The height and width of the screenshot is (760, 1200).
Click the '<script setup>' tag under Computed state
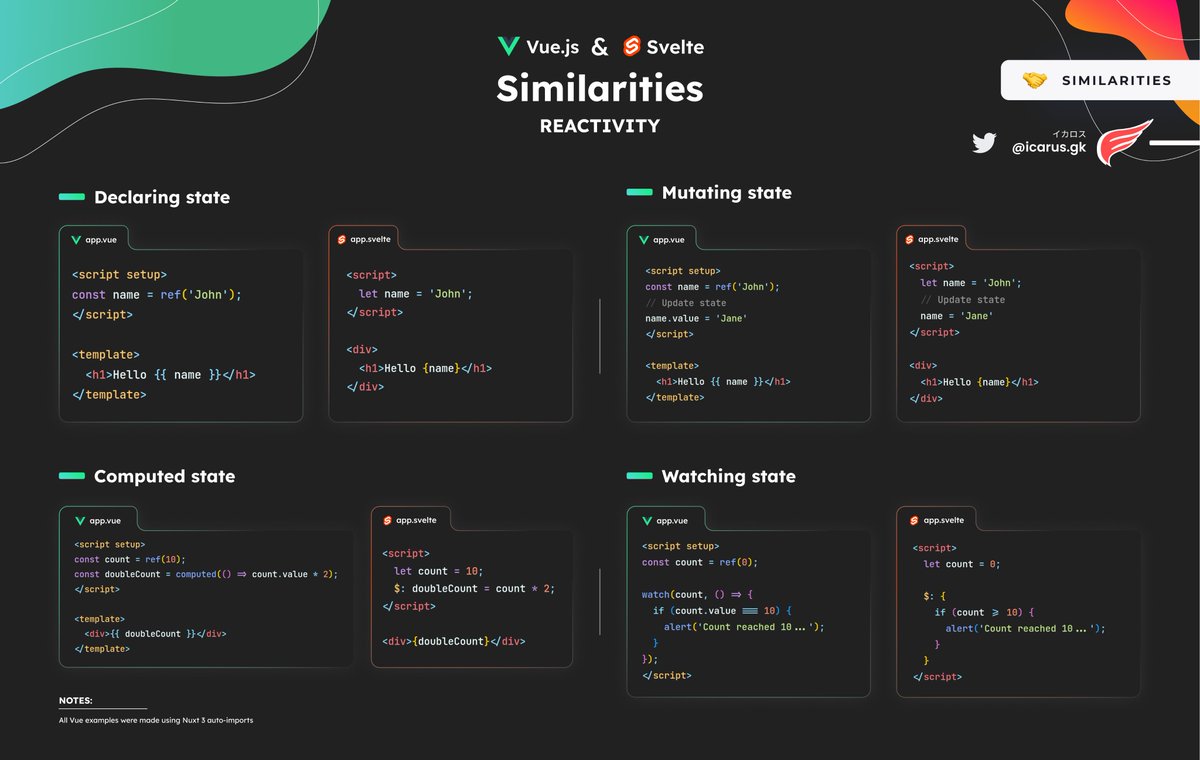(109, 544)
